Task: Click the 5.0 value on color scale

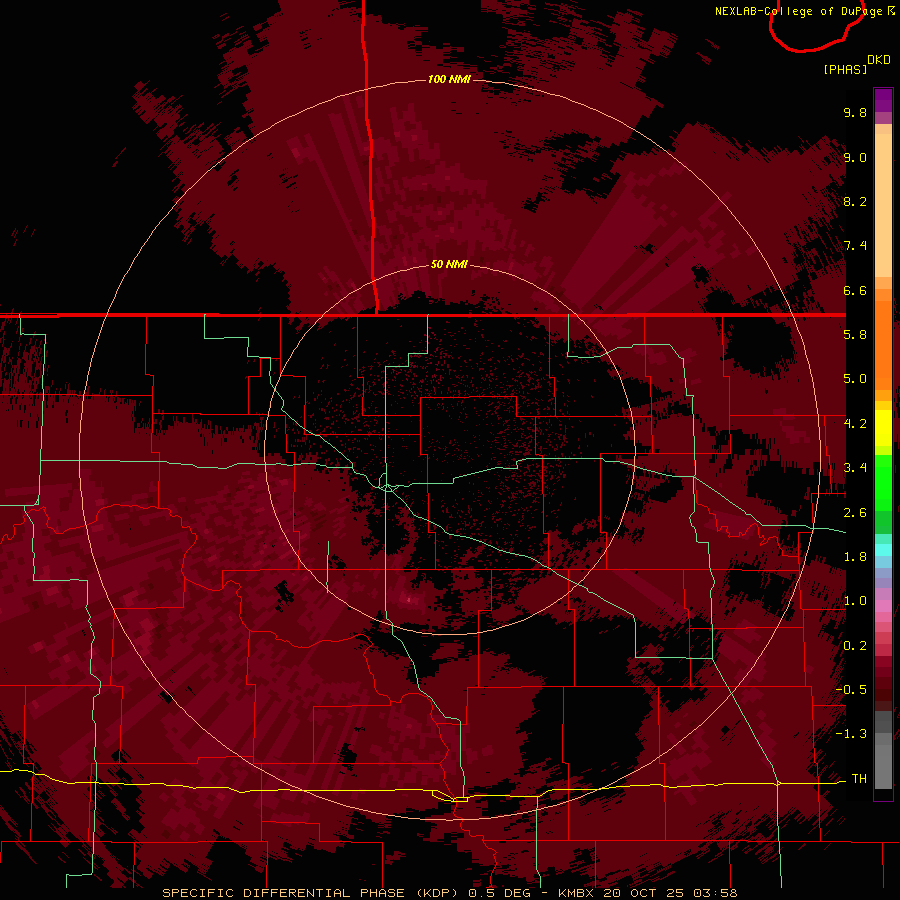Action: point(855,379)
